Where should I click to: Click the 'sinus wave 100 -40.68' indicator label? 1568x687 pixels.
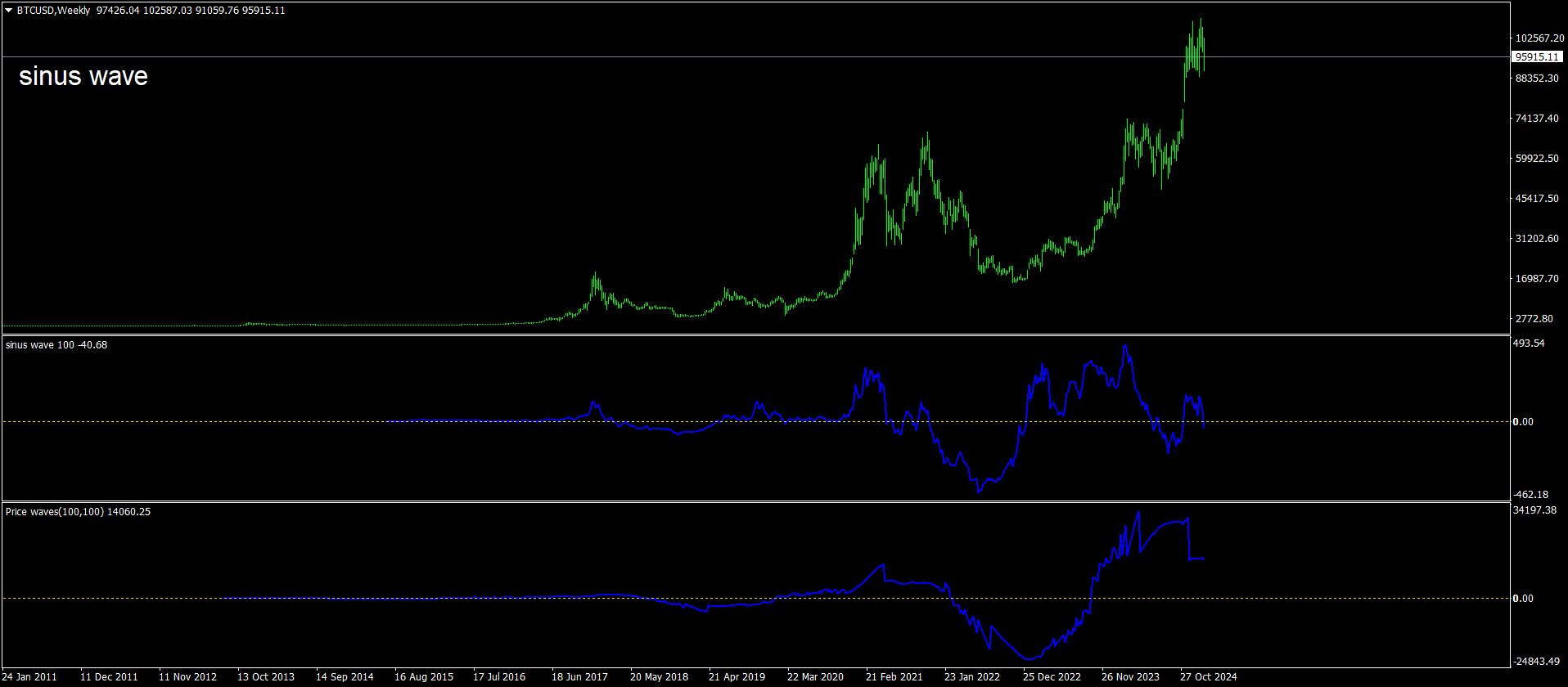pos(56,345)
